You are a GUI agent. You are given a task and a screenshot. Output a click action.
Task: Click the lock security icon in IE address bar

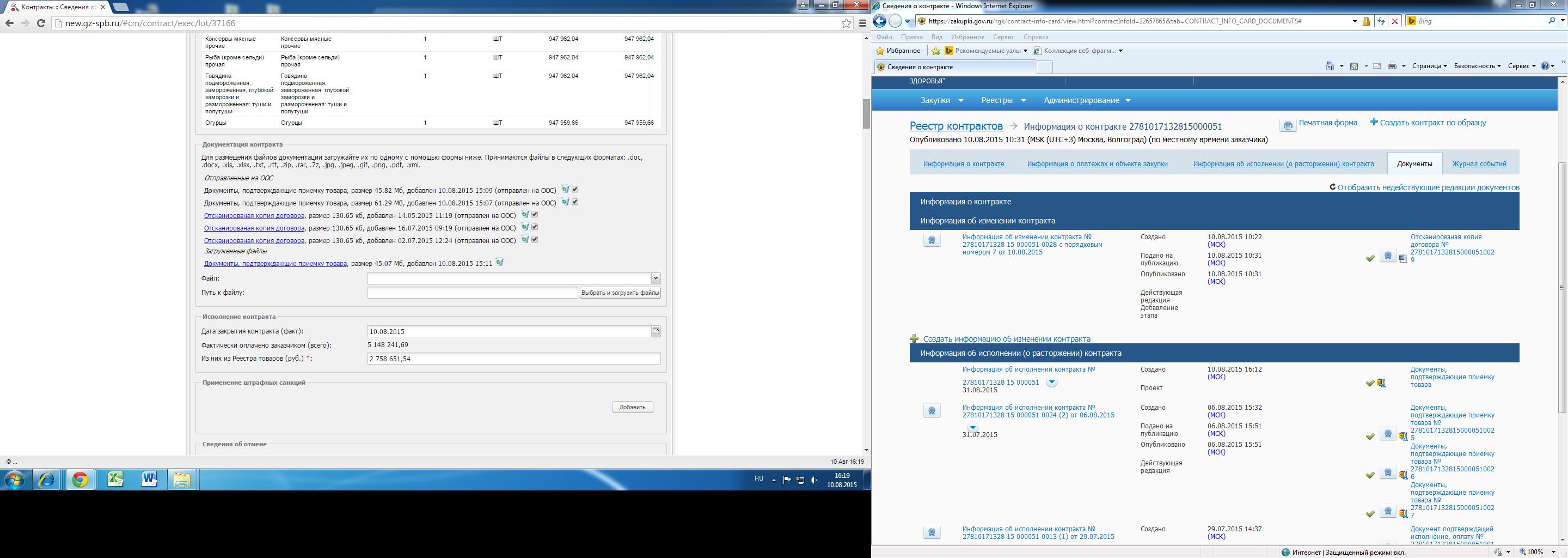point(1366,21)
